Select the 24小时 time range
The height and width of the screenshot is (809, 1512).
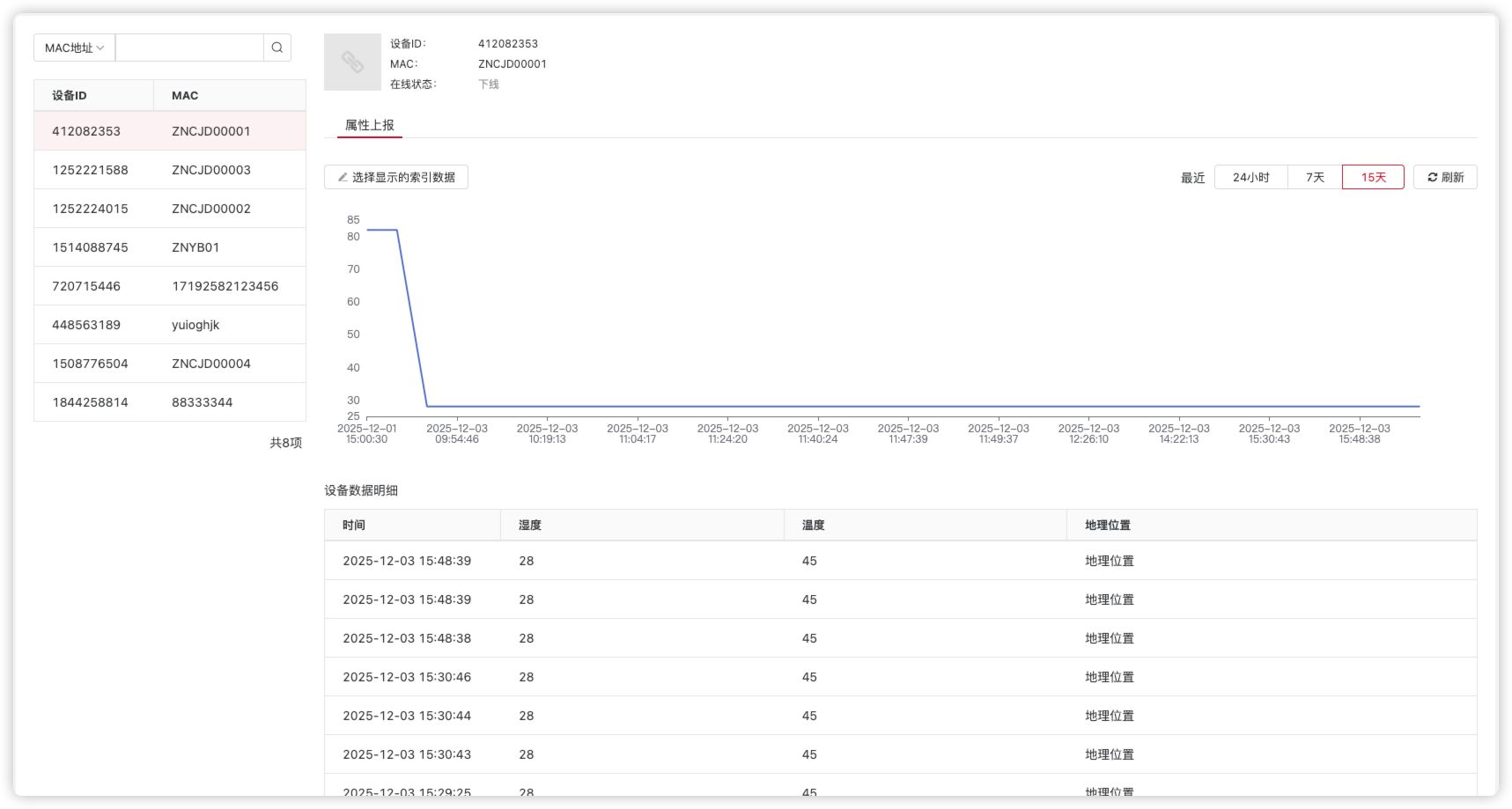coord(1250,177)
